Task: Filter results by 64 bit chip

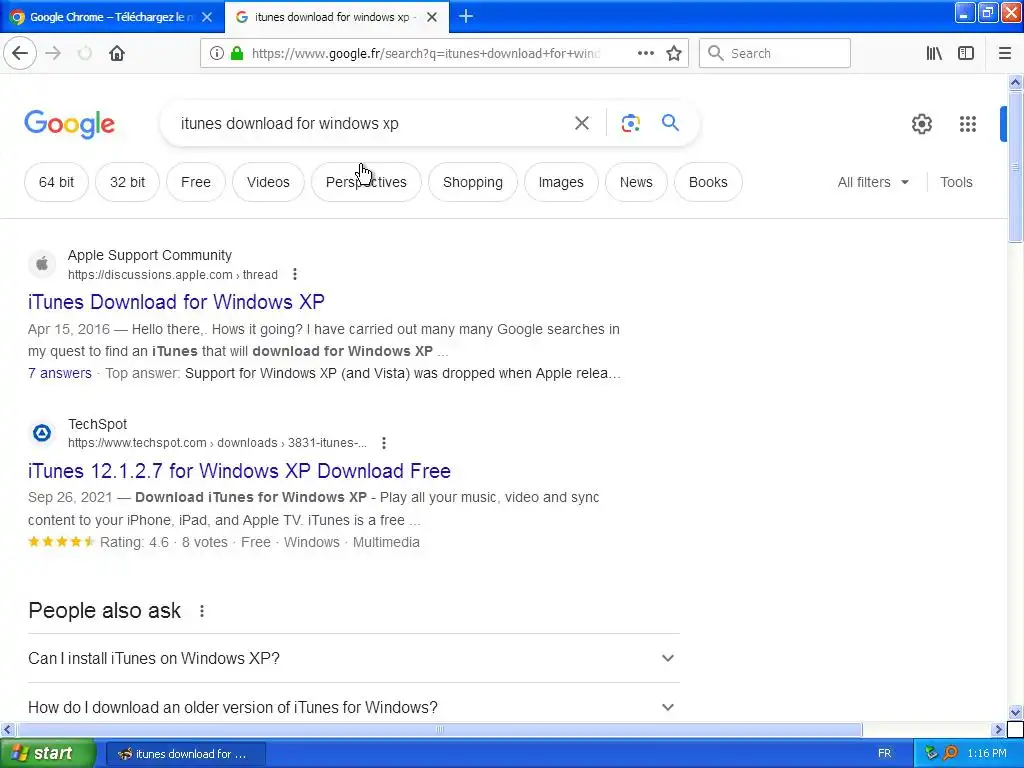Action: [56, 182]
